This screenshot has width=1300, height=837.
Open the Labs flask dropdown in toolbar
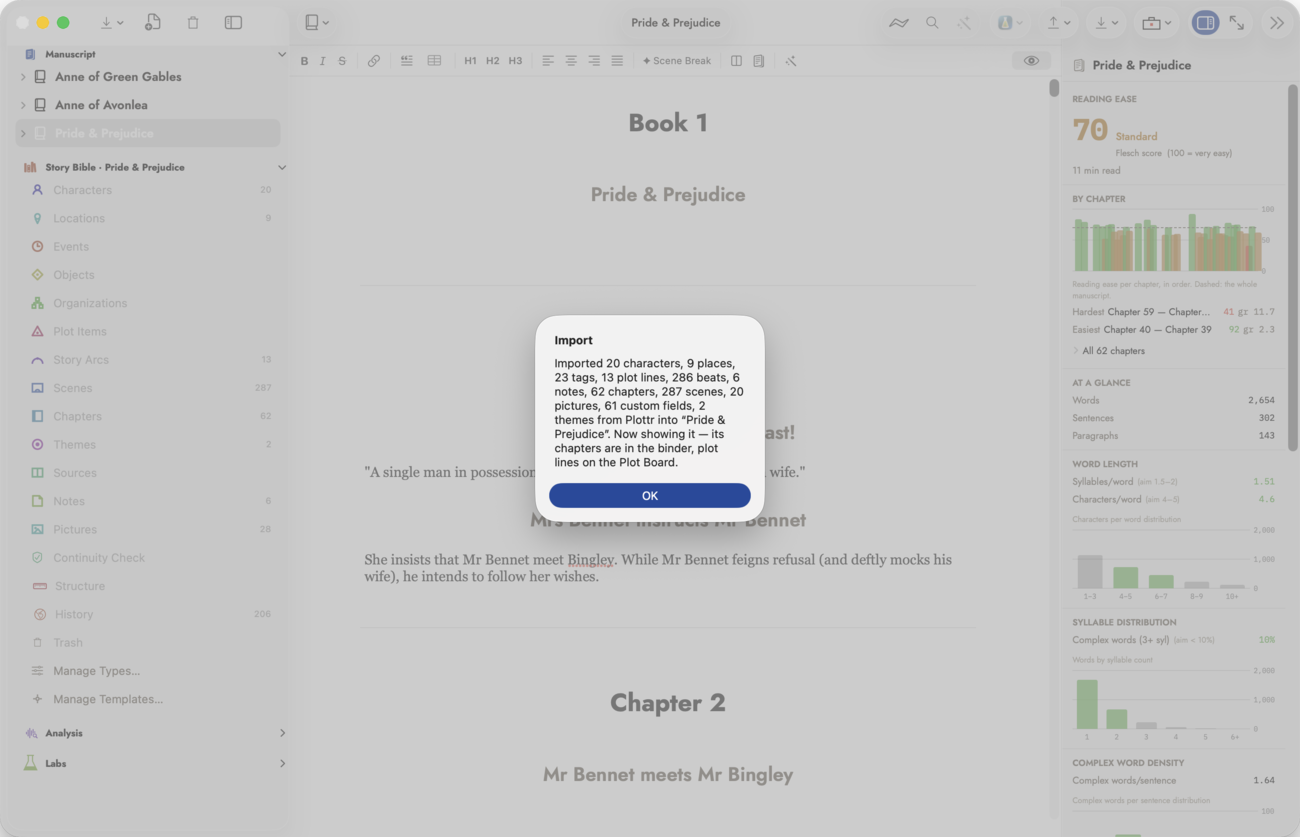pyautogui.click(x=1010, y=22)
